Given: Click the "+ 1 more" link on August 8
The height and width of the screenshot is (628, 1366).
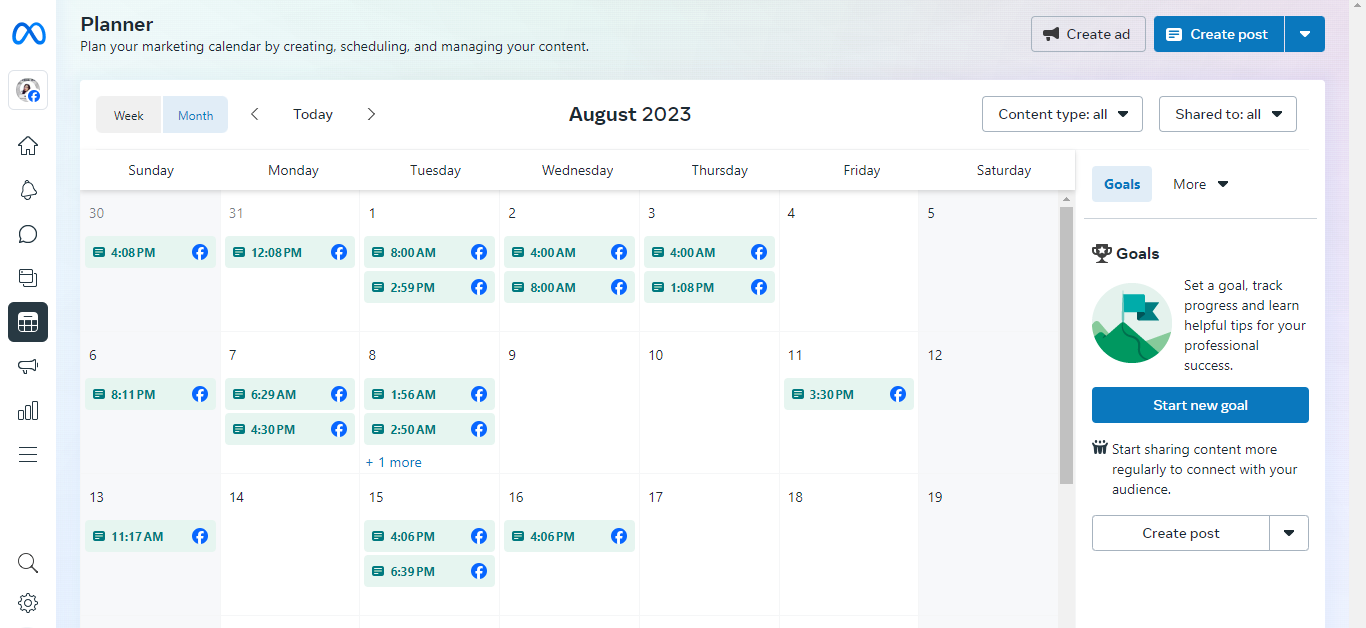Looking at the screenshot, I should click(x=394, y=462).
